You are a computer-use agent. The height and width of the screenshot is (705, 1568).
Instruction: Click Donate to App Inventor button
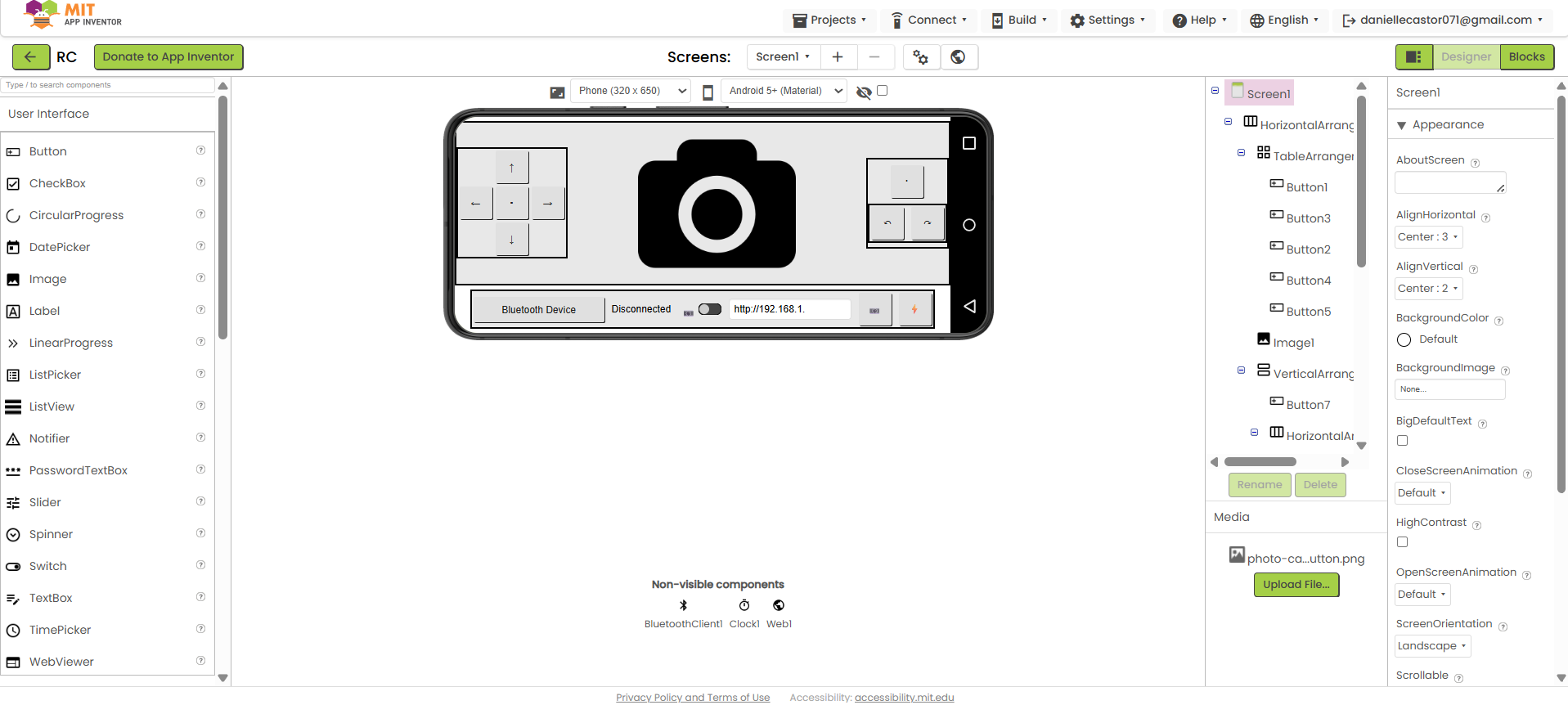pos(168,56)
